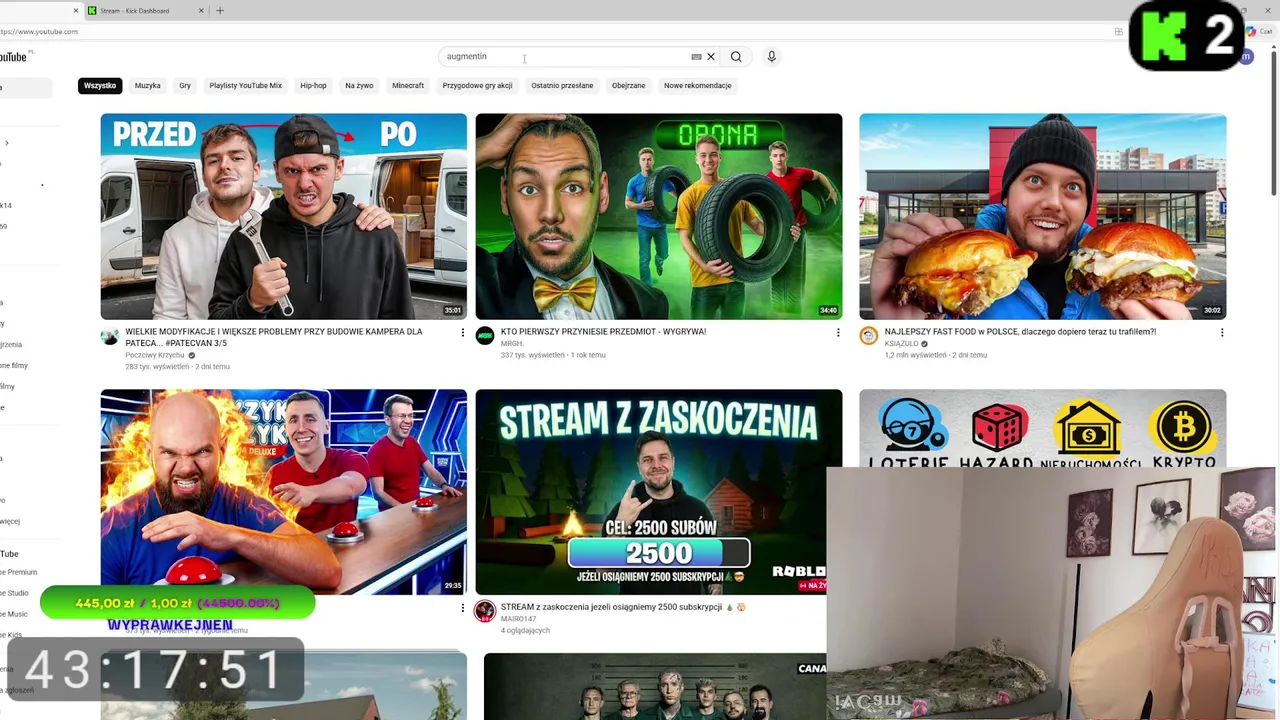The width and height of the screenshot is (1280, 720).
Task: Go to MRGH channel name link
Action: [x=512, y=343]
